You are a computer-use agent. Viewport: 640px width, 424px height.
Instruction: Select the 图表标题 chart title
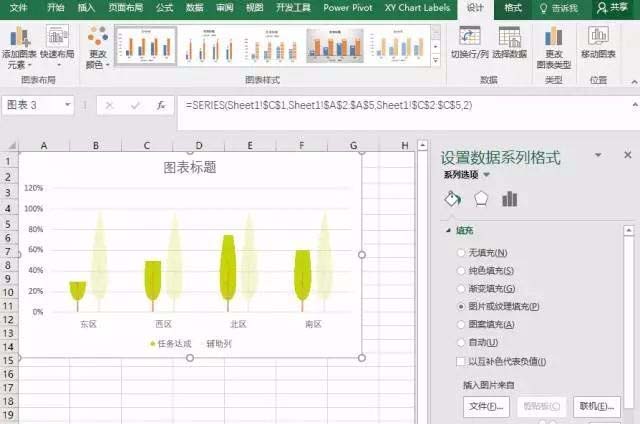click(190, 167)
